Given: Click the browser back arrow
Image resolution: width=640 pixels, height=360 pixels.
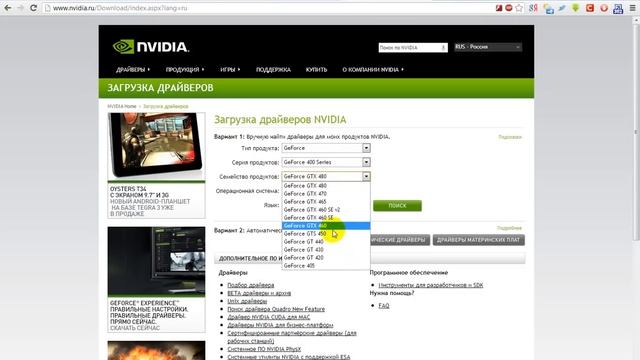Looking at the screenshot, I should 8,8.
